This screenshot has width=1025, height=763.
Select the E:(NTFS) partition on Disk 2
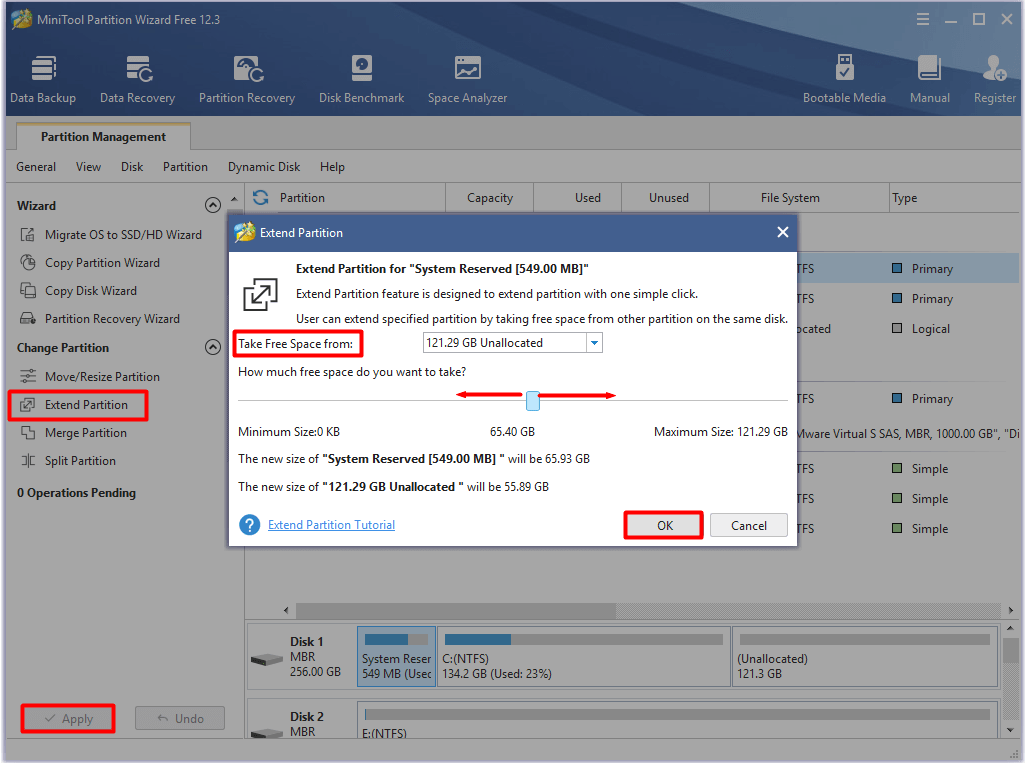[x=677, y=720]
